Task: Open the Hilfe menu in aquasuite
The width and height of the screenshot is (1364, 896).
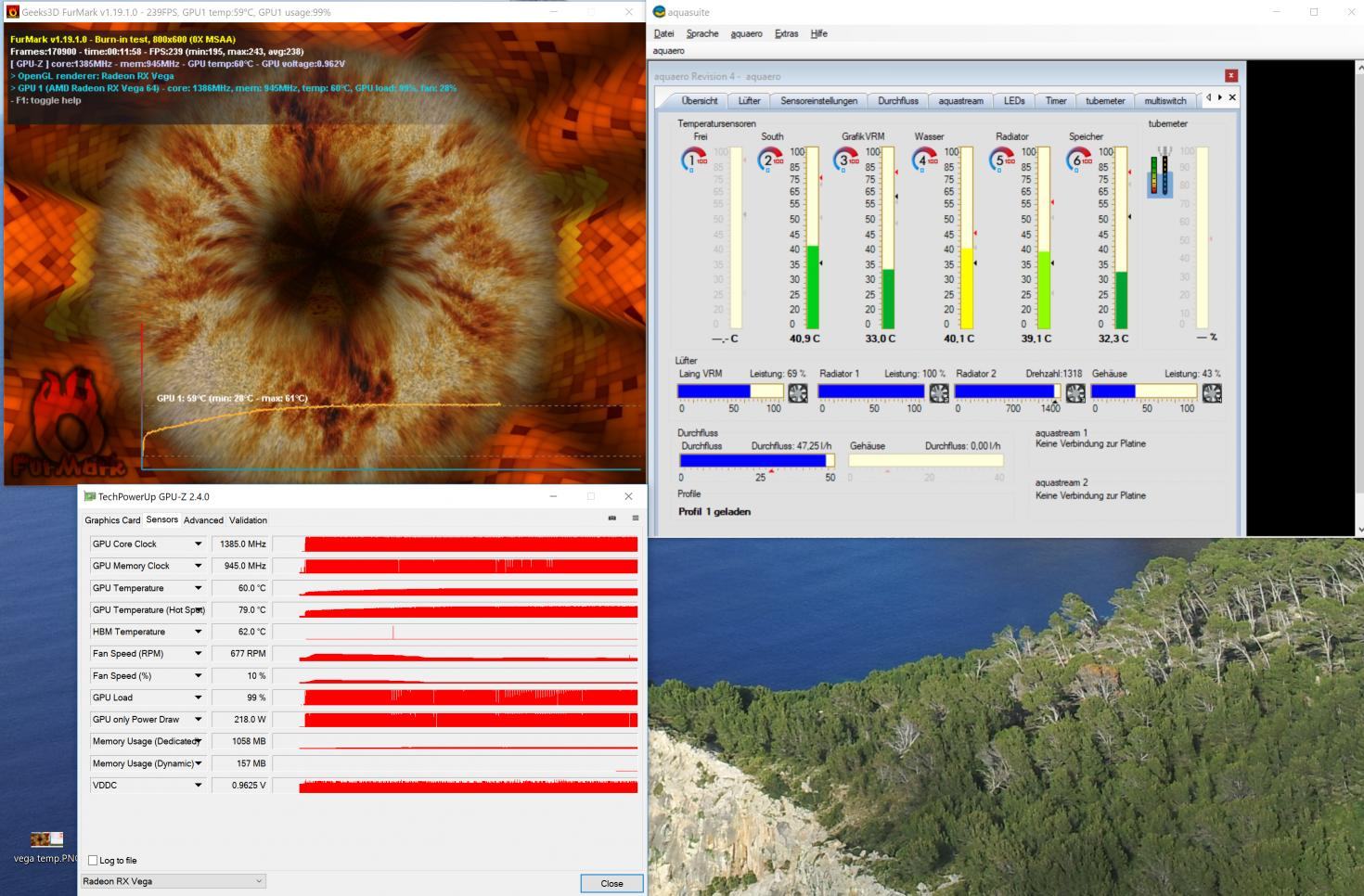Action: tap(818, 33)
